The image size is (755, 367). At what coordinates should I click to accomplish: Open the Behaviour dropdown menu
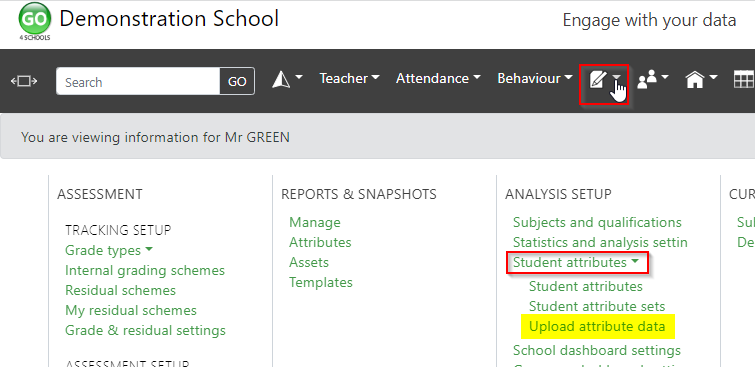(x=535, y=78)
